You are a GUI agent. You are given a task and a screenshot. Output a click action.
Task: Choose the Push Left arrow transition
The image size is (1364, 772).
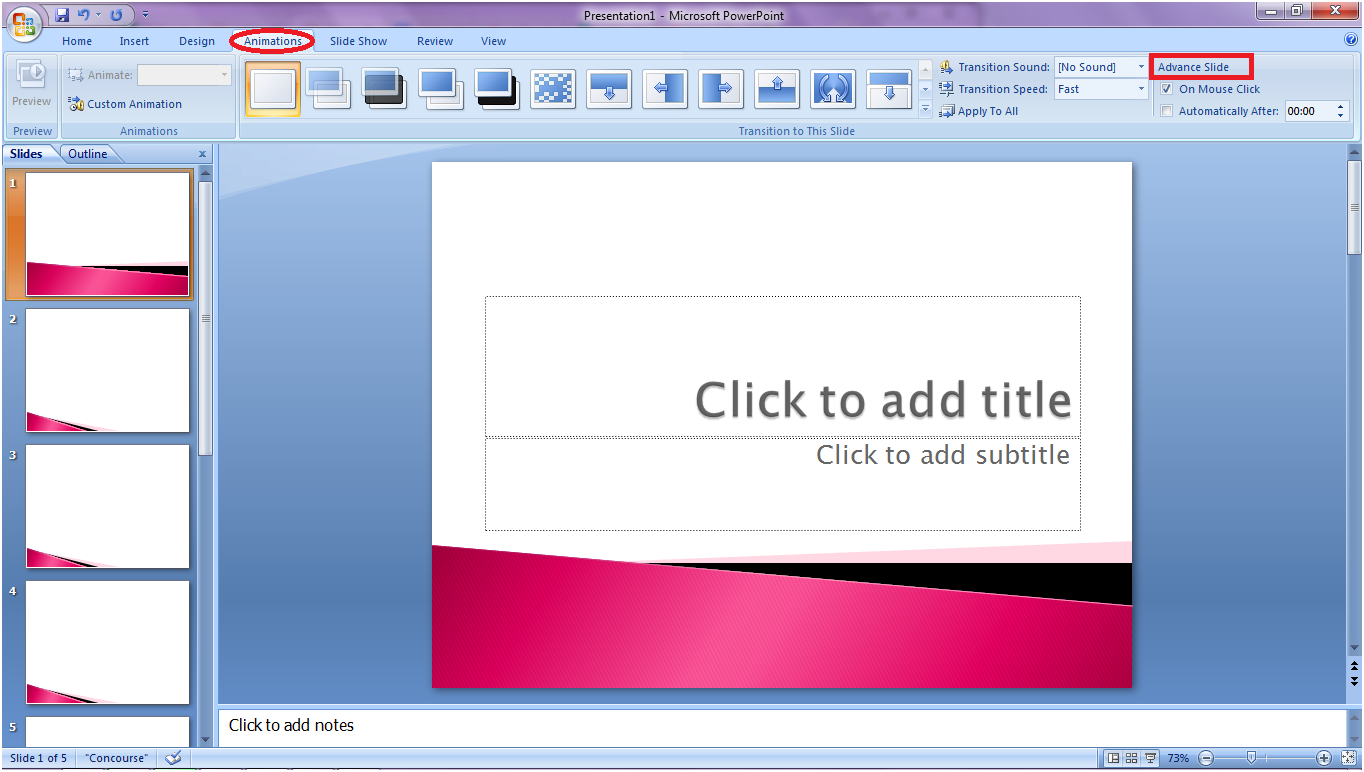pyautogui.click(x=665, y=89)
